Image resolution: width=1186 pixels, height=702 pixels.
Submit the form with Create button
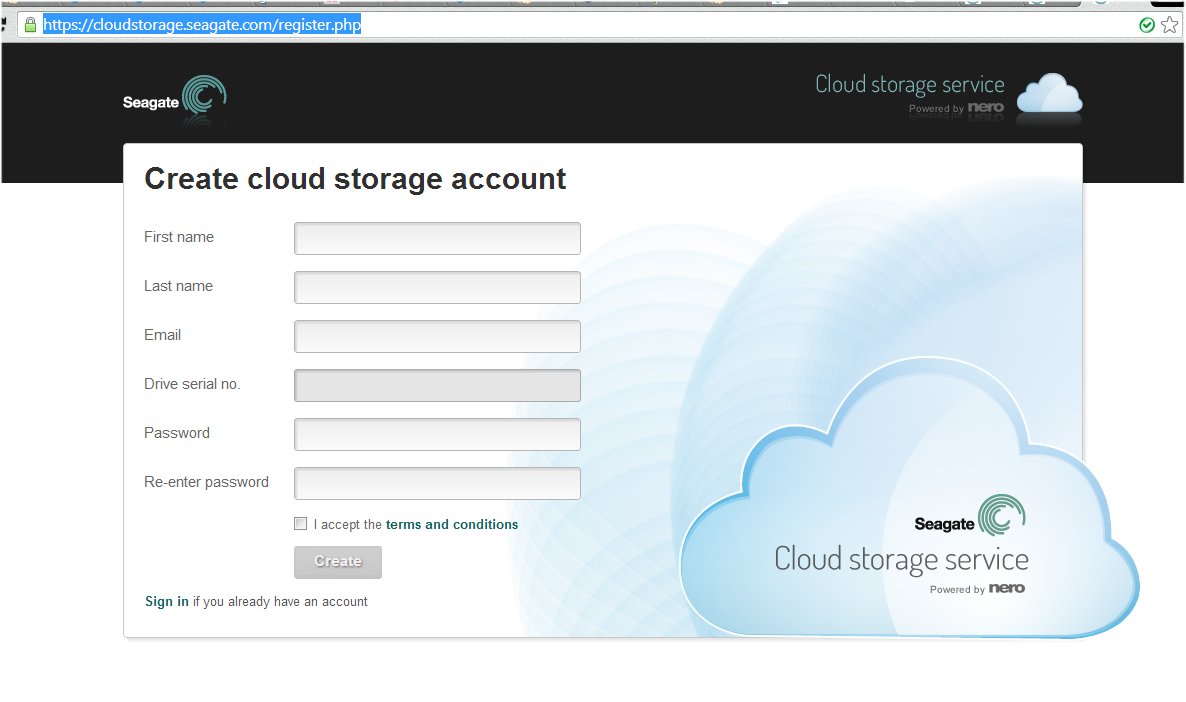click(x=338, y=562)
